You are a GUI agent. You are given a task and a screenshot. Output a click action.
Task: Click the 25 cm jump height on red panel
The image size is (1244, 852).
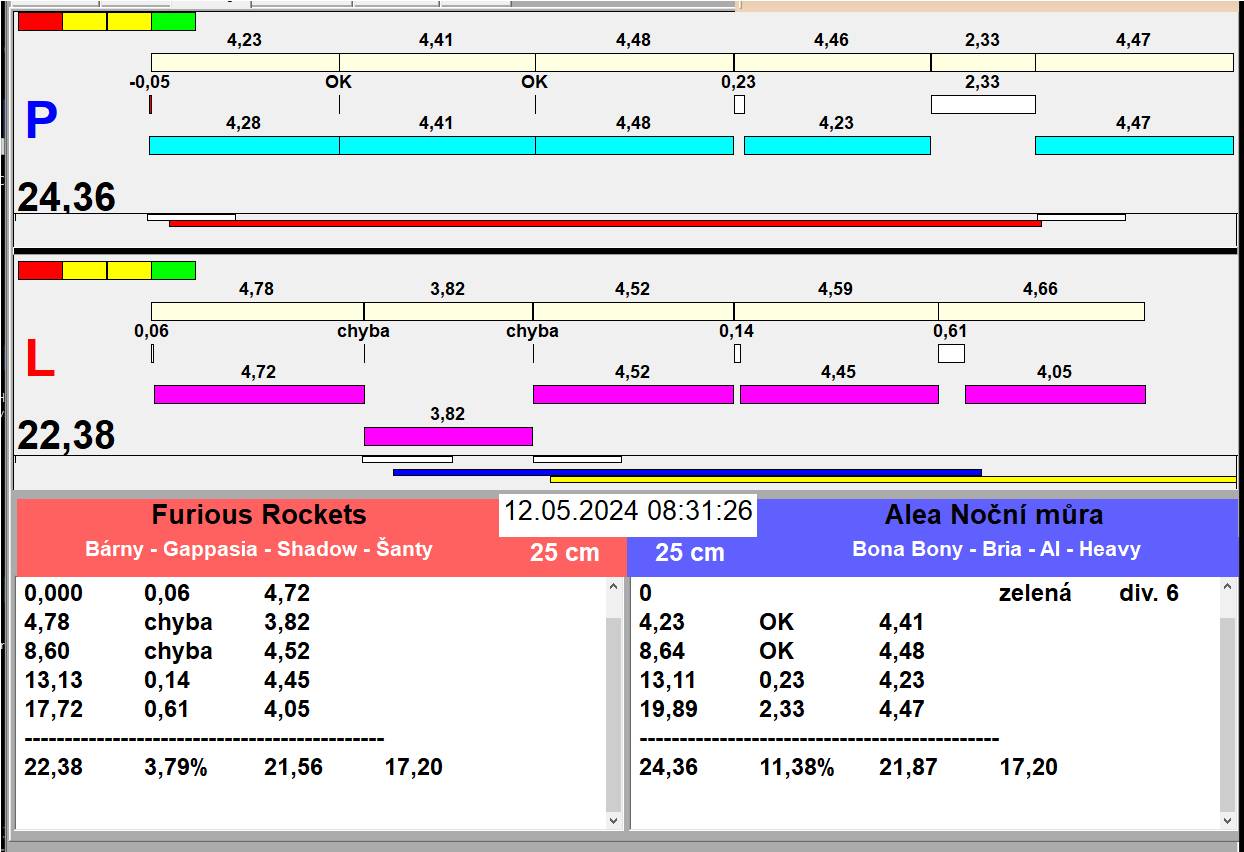pyautogui.click(x=564, y=552)
